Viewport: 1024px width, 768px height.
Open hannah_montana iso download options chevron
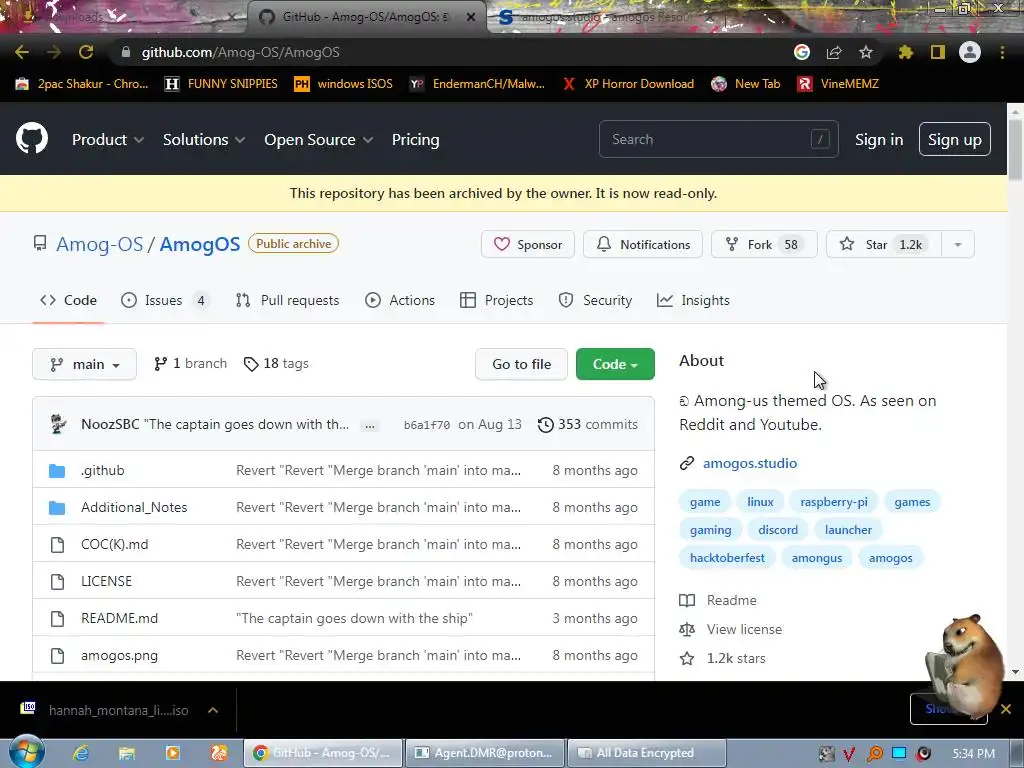pyautogui.click(x=213, y=710)
